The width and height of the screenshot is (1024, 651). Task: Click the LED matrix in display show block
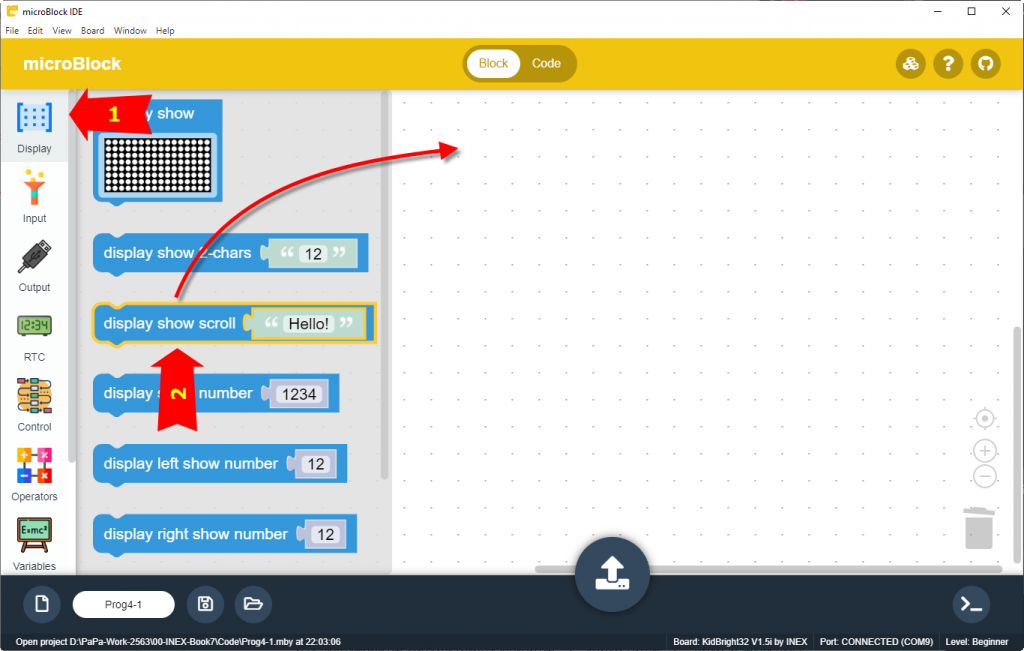tap(157, 165)
